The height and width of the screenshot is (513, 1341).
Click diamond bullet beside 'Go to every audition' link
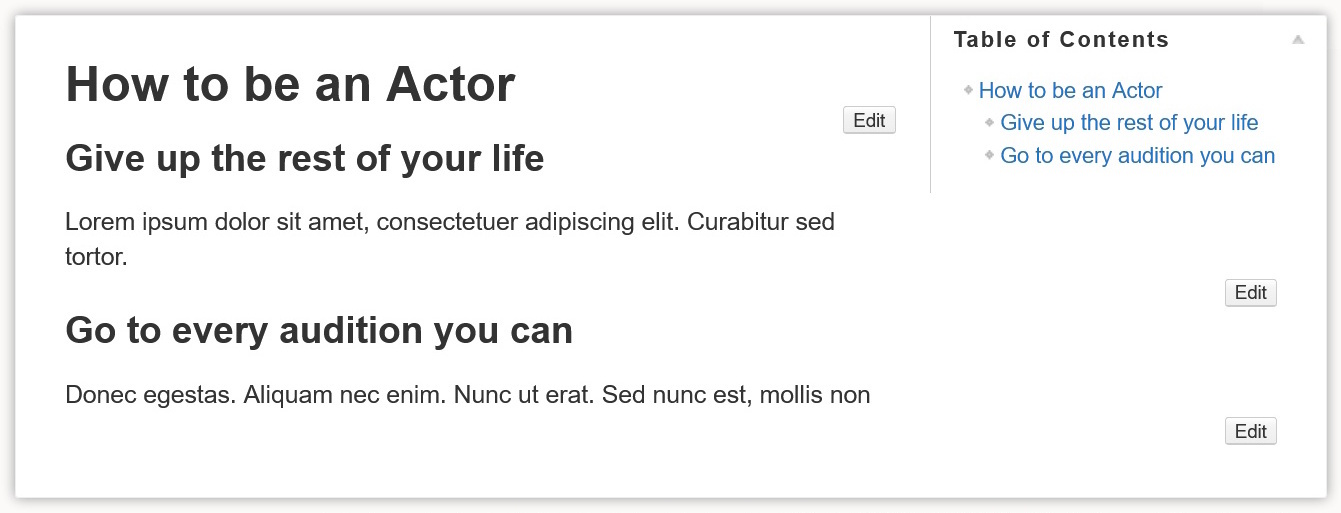(990, 156)
